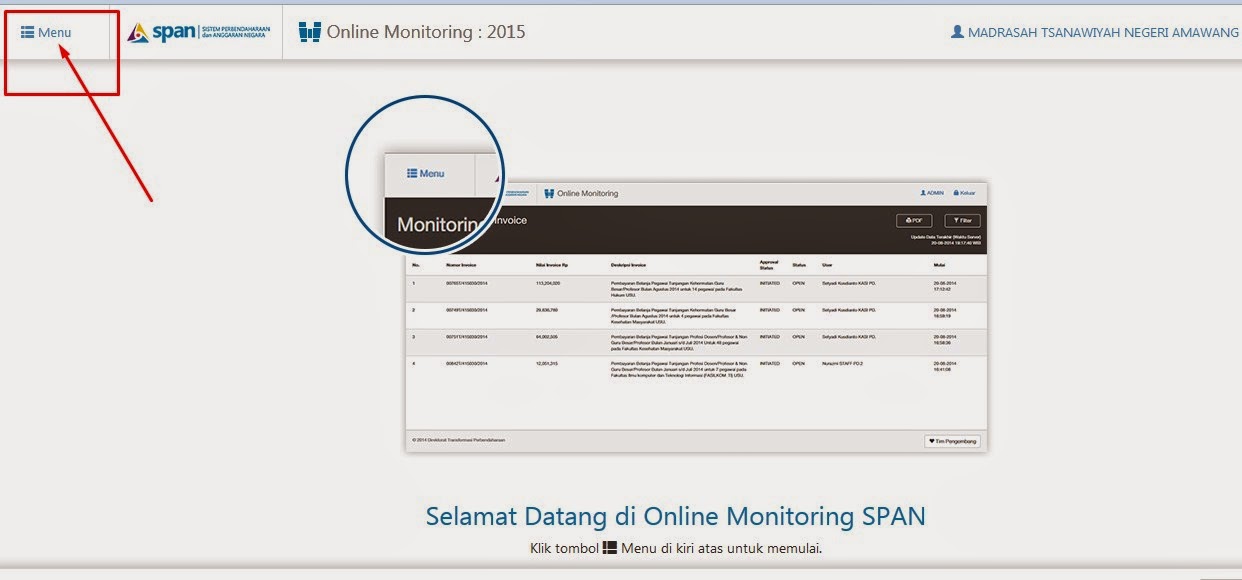This screenshot has width=1242, height=580.
Task: Click Keluar to log out in the preview
Action: (x=966, y=192)
